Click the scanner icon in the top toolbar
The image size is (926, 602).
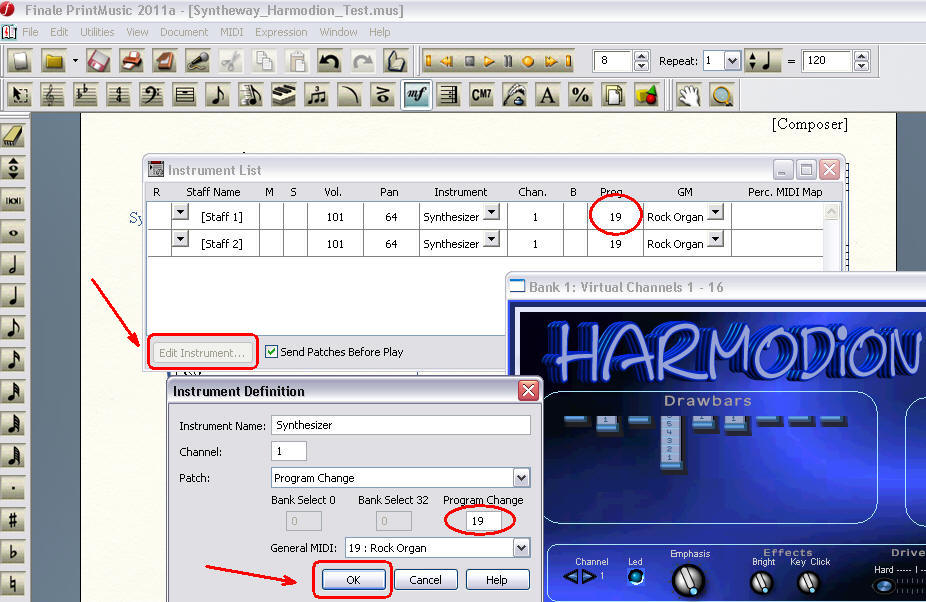click(165, 61)
